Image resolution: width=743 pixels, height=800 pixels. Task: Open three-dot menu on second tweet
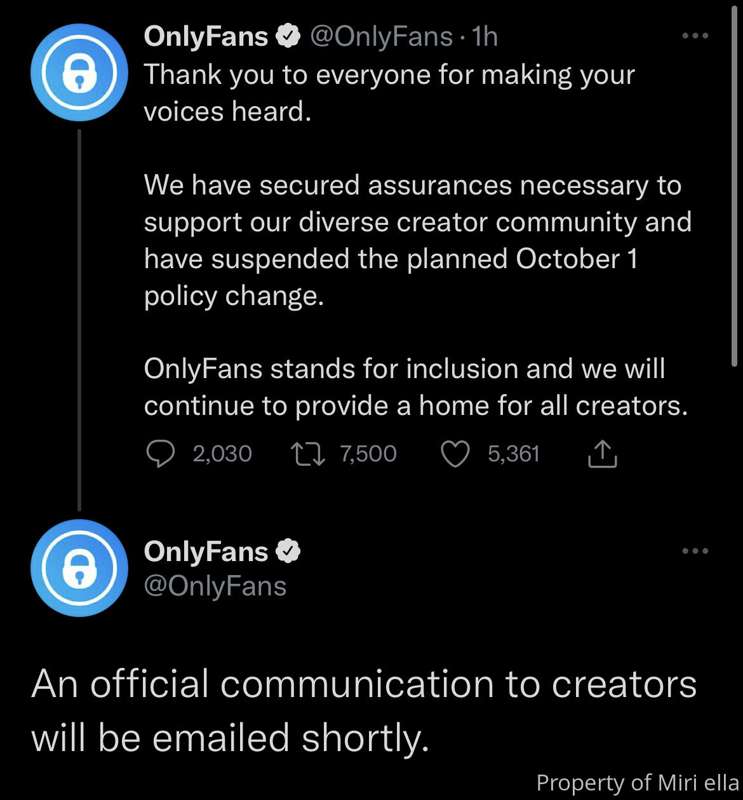click(x=695, y=551)
